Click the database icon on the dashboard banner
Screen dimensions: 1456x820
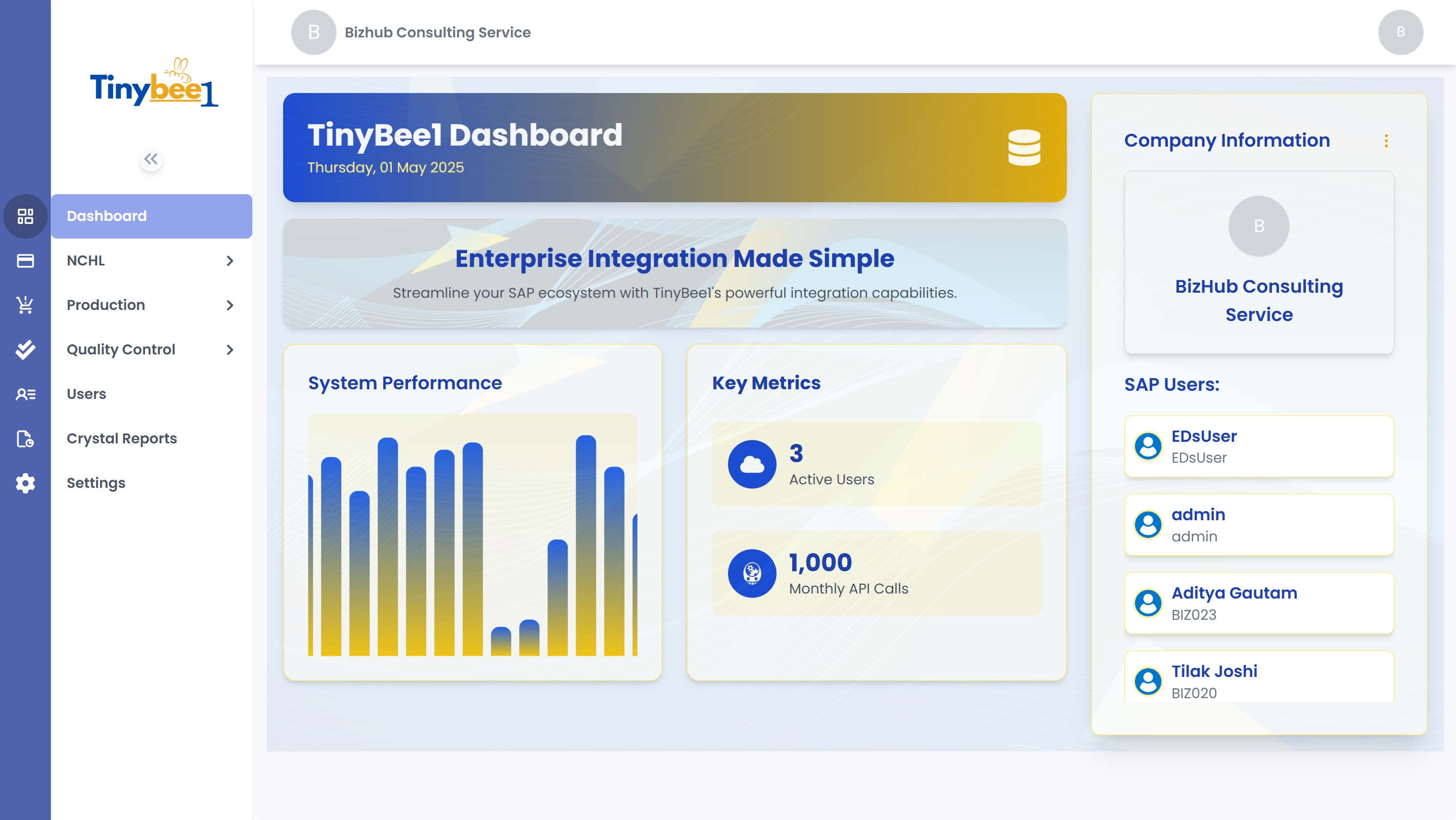[x=1024, y=147]
